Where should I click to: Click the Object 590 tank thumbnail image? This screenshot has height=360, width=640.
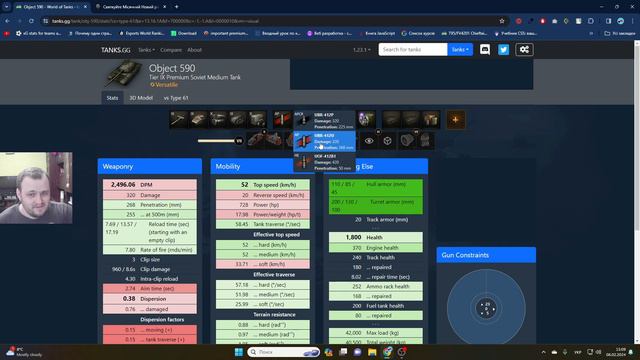(124, 73)
